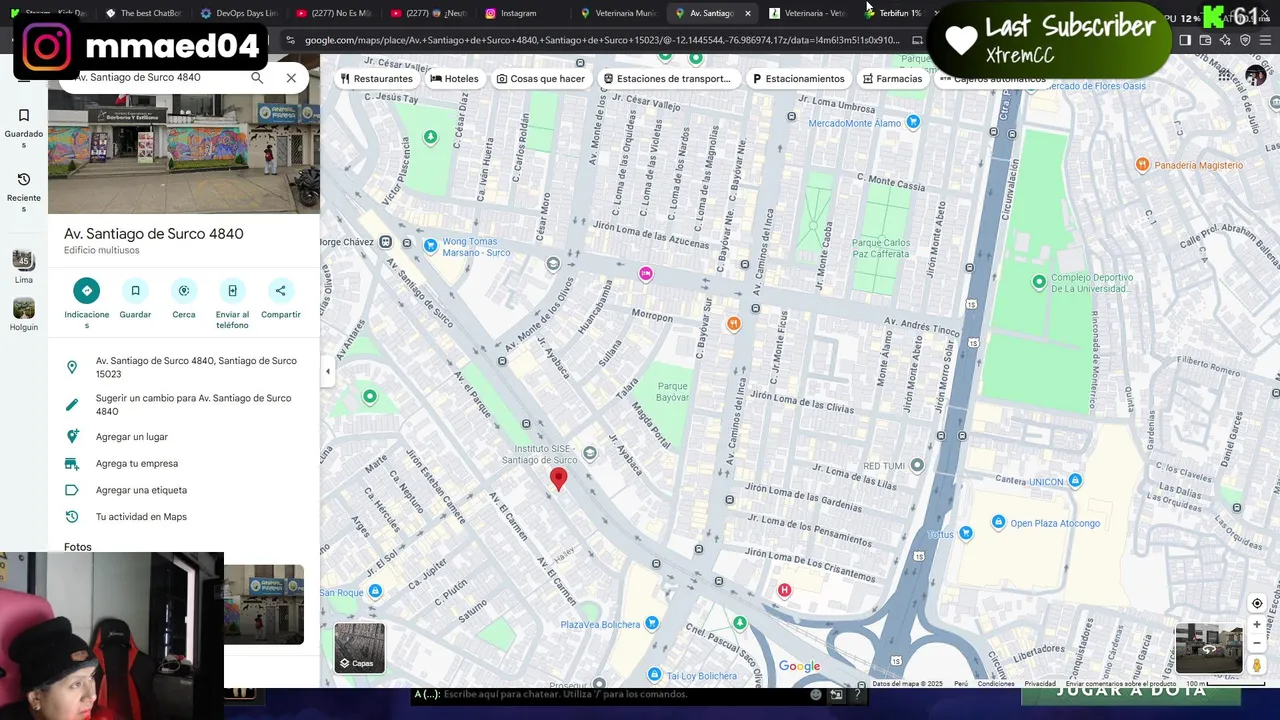Switch to The best ChatBot tab
The width and height of the screenshot is (1280, 720).
click(x=143, y=13)
